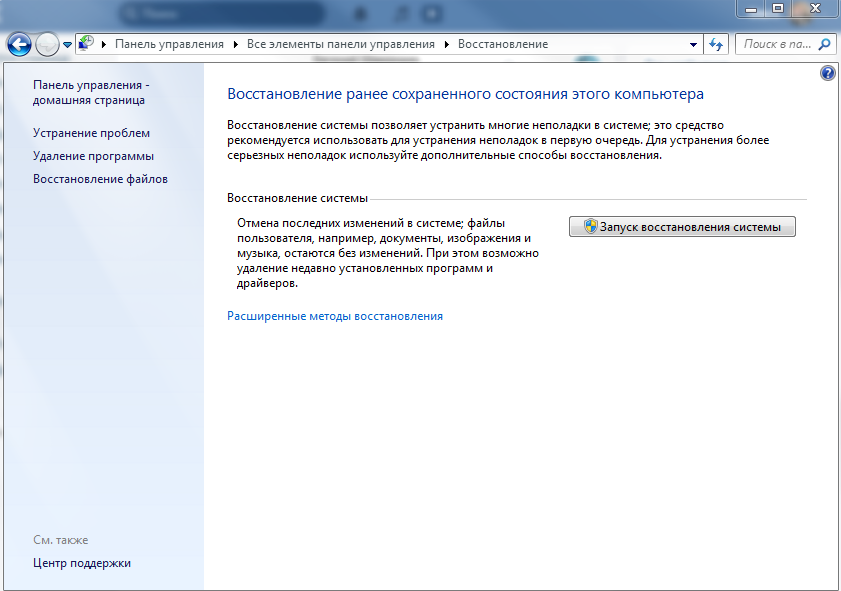
Task: Open Панель управления breadcrumb
Action: (169, 44)
